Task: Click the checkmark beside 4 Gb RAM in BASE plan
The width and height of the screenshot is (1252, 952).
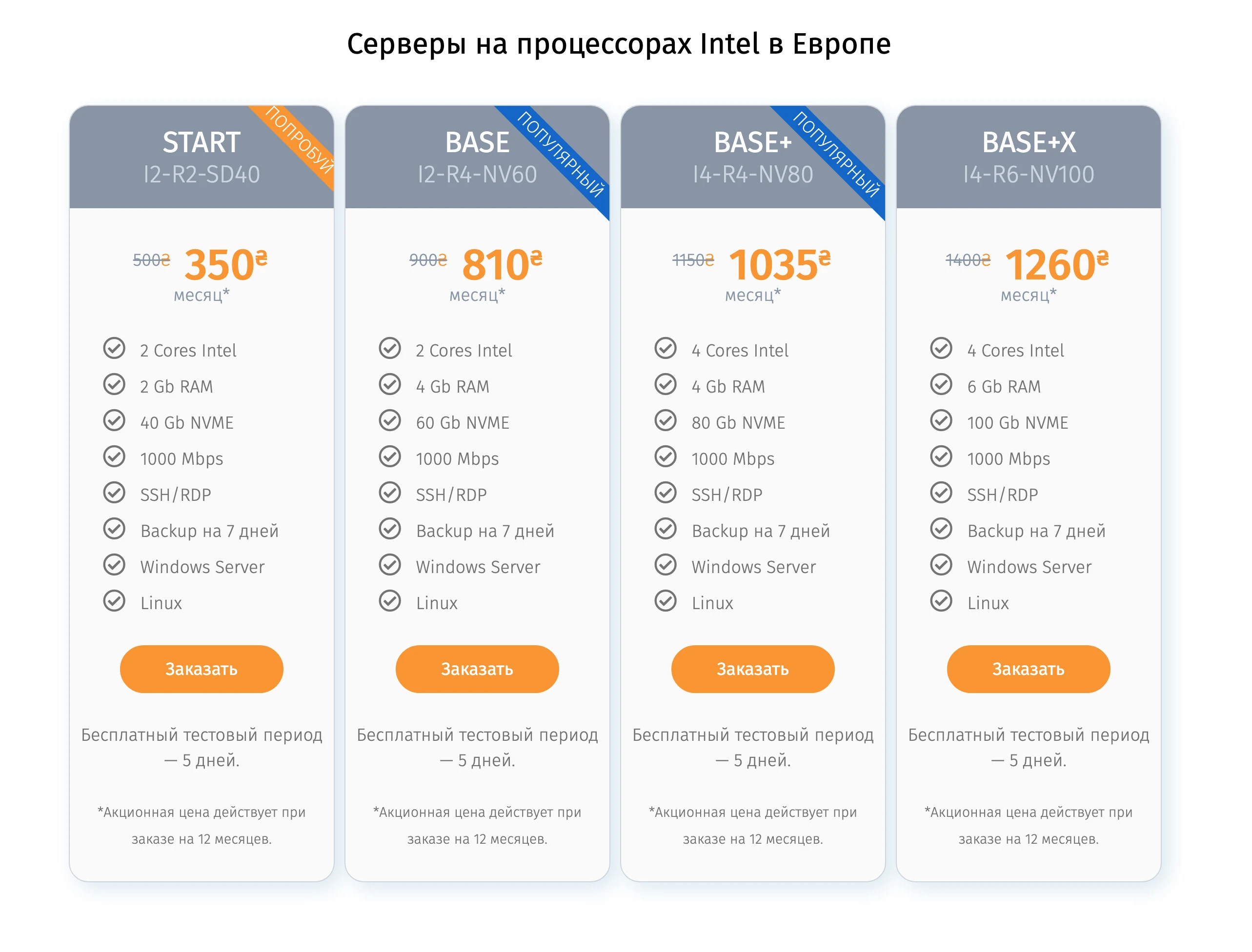Action: point(390,386)
